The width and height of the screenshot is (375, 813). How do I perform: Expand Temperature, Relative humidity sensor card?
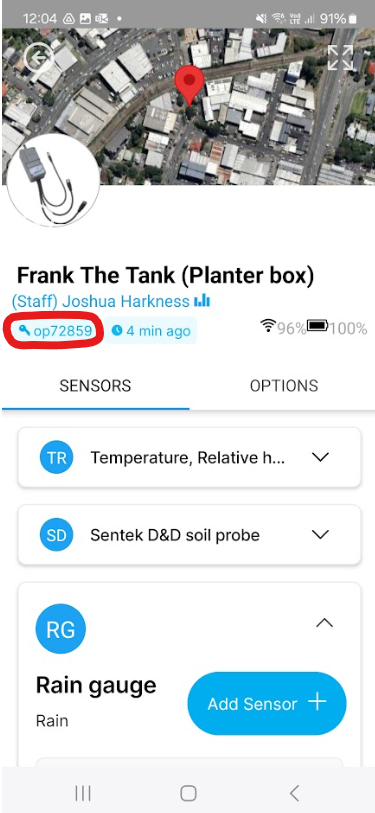(189, 457)
